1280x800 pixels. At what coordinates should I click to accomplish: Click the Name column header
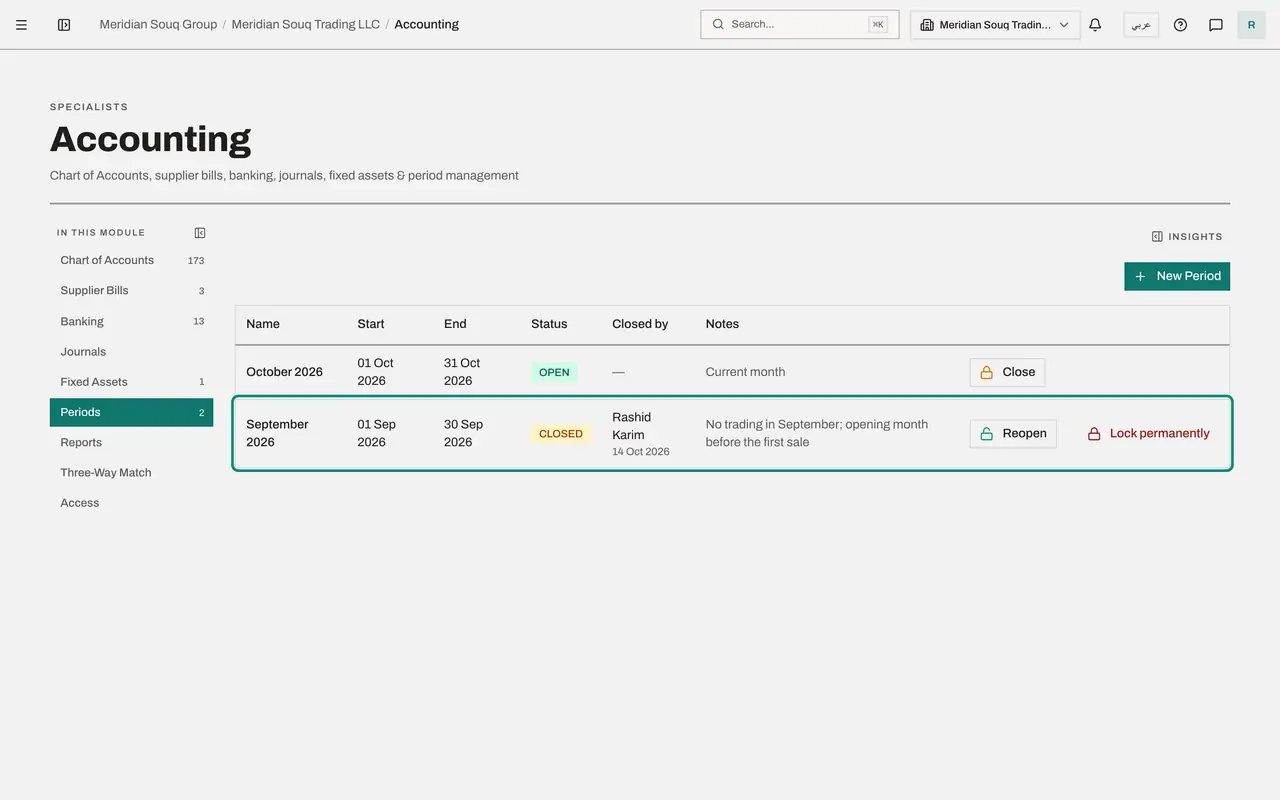pyautogui.click(x=263, y=324)
